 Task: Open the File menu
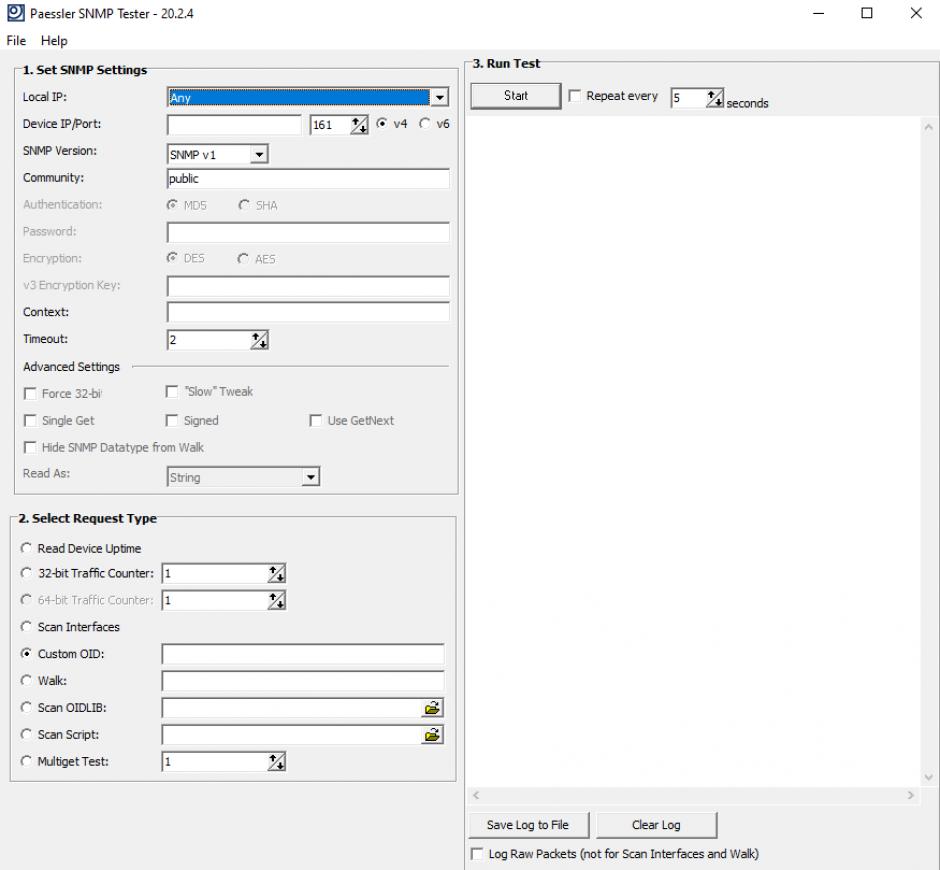point(16,40)
